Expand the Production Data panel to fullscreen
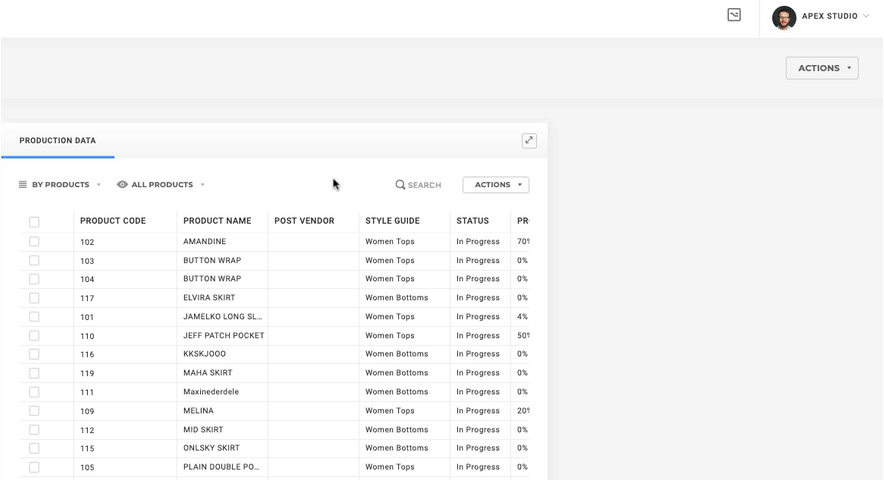884x480 pixels. 529,141
